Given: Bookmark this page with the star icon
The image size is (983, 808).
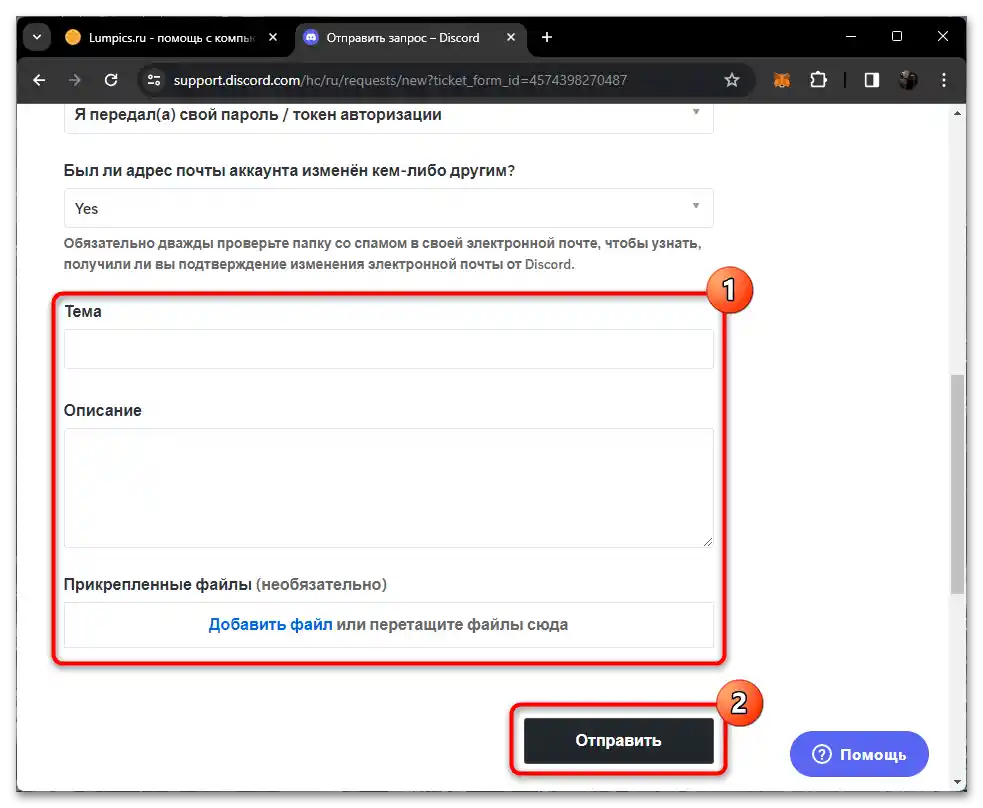Looking at the screenshot, I should [x=732, y=80].
